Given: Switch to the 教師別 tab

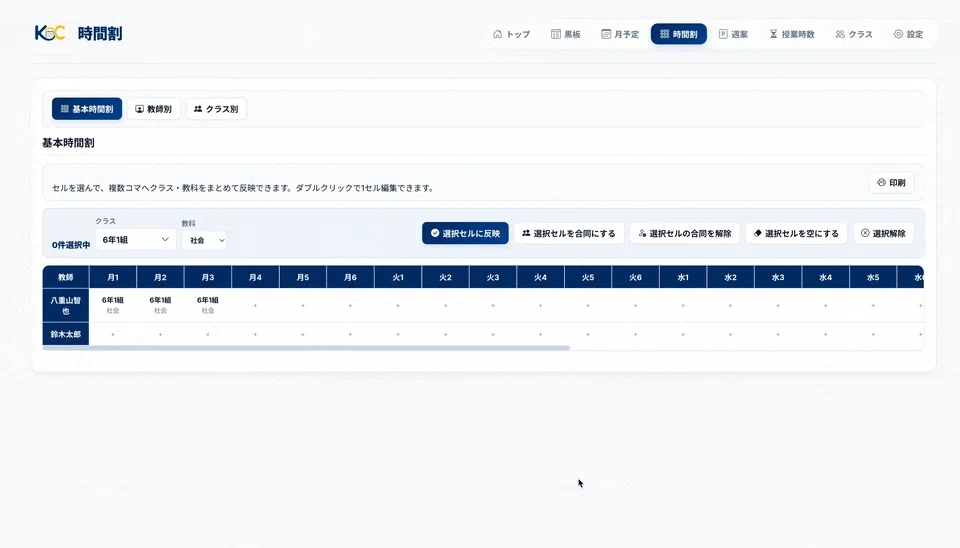Looking at the screenshot, I should coord(153,109).
